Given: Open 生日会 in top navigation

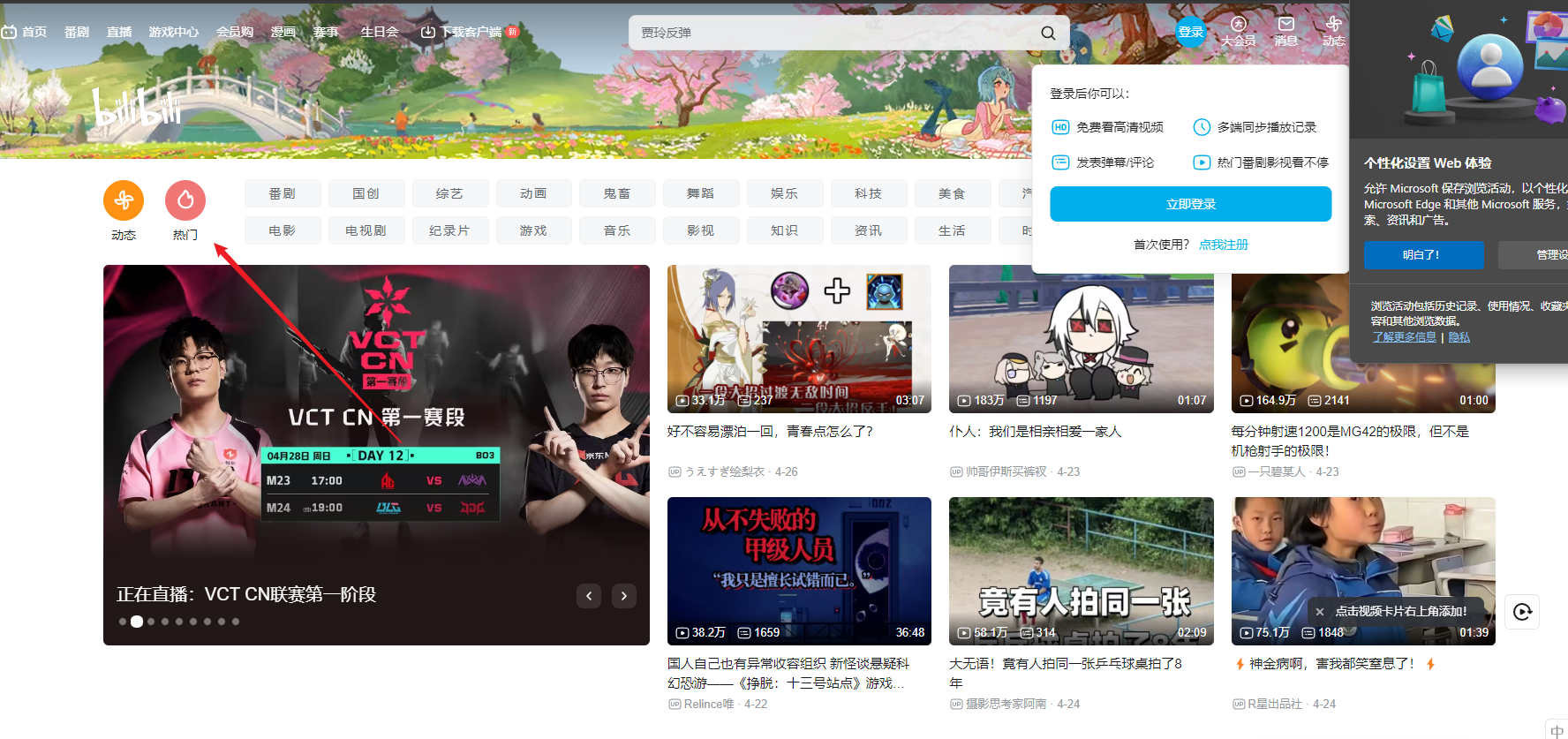Looking at the screenshot, I should point(380,32).
